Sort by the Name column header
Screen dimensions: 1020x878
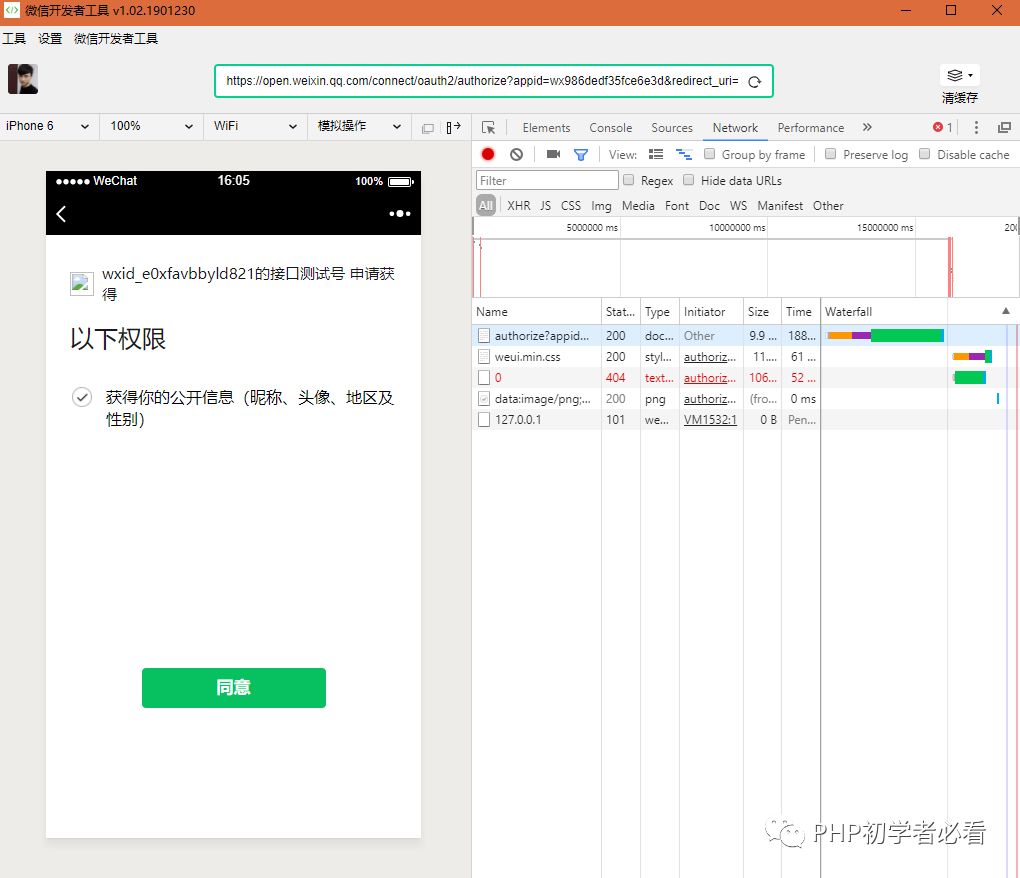pos(537,312)
